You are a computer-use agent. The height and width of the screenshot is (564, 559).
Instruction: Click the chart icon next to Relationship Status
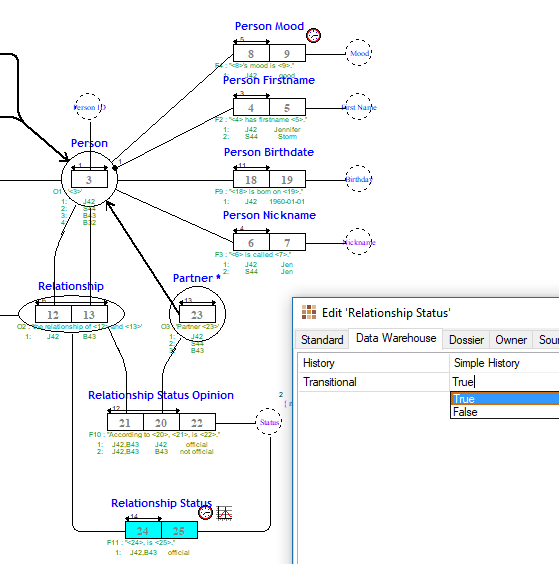224,513
